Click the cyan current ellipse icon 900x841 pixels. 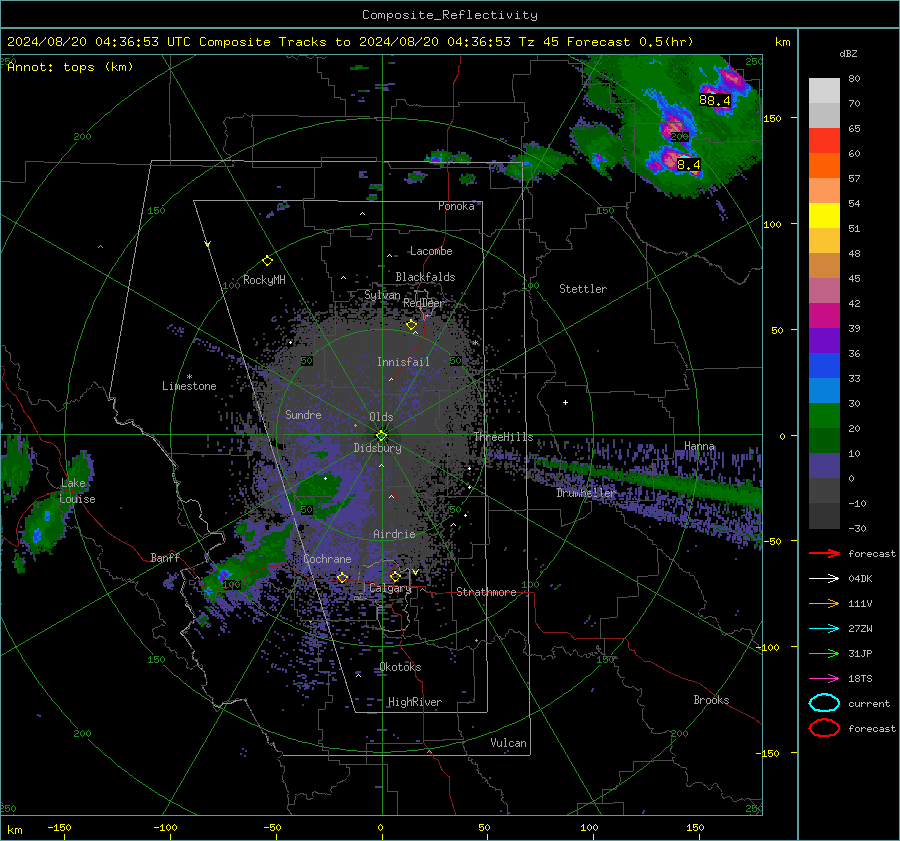point(824,703)
